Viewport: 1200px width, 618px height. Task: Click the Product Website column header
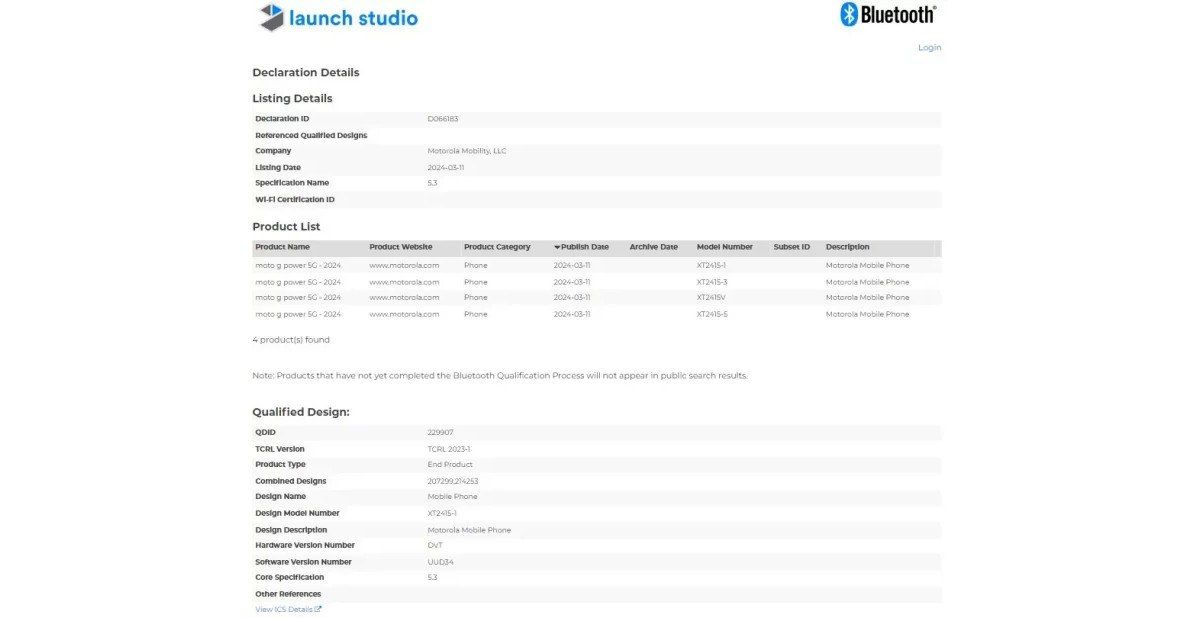point(401,247)
